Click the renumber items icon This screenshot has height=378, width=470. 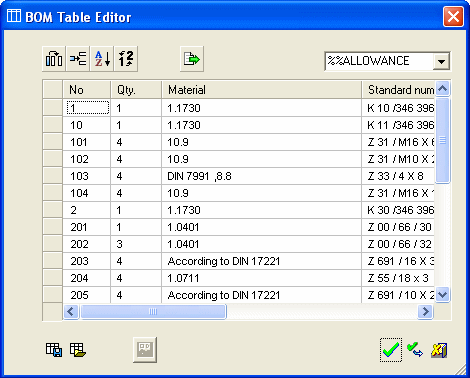[x=126, y=59]
